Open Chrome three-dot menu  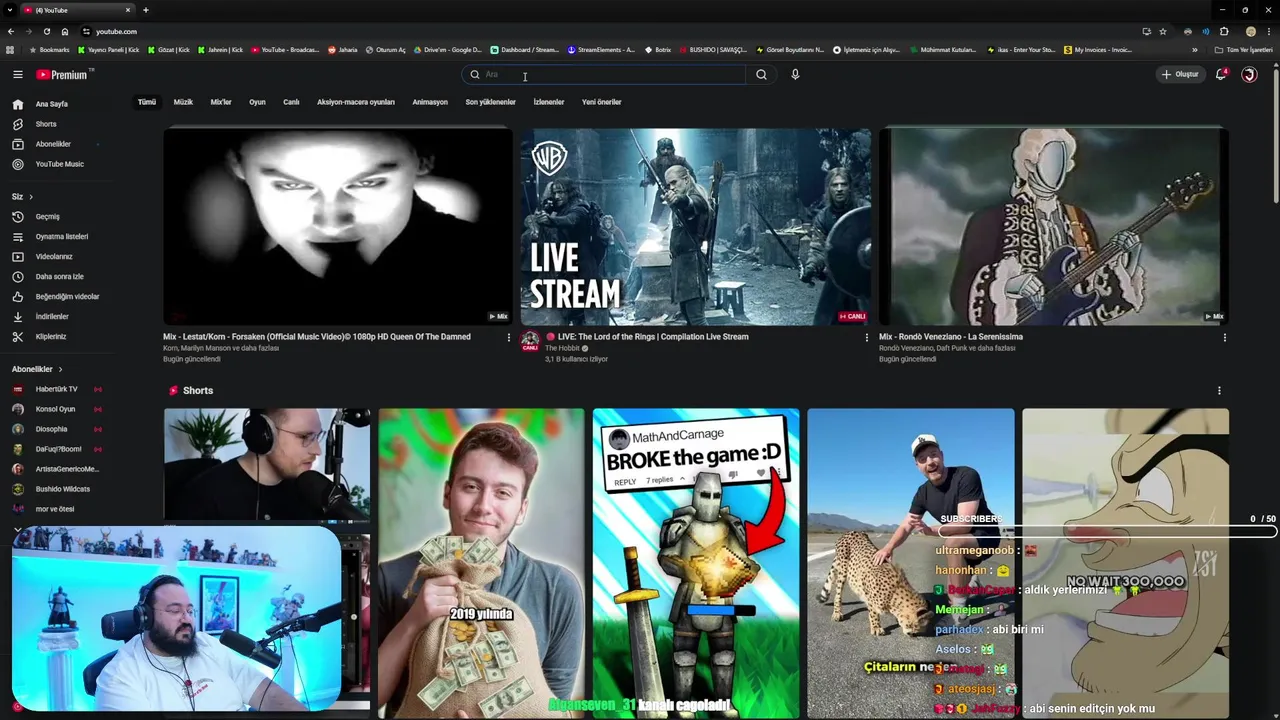click(x=1269, y=31)
